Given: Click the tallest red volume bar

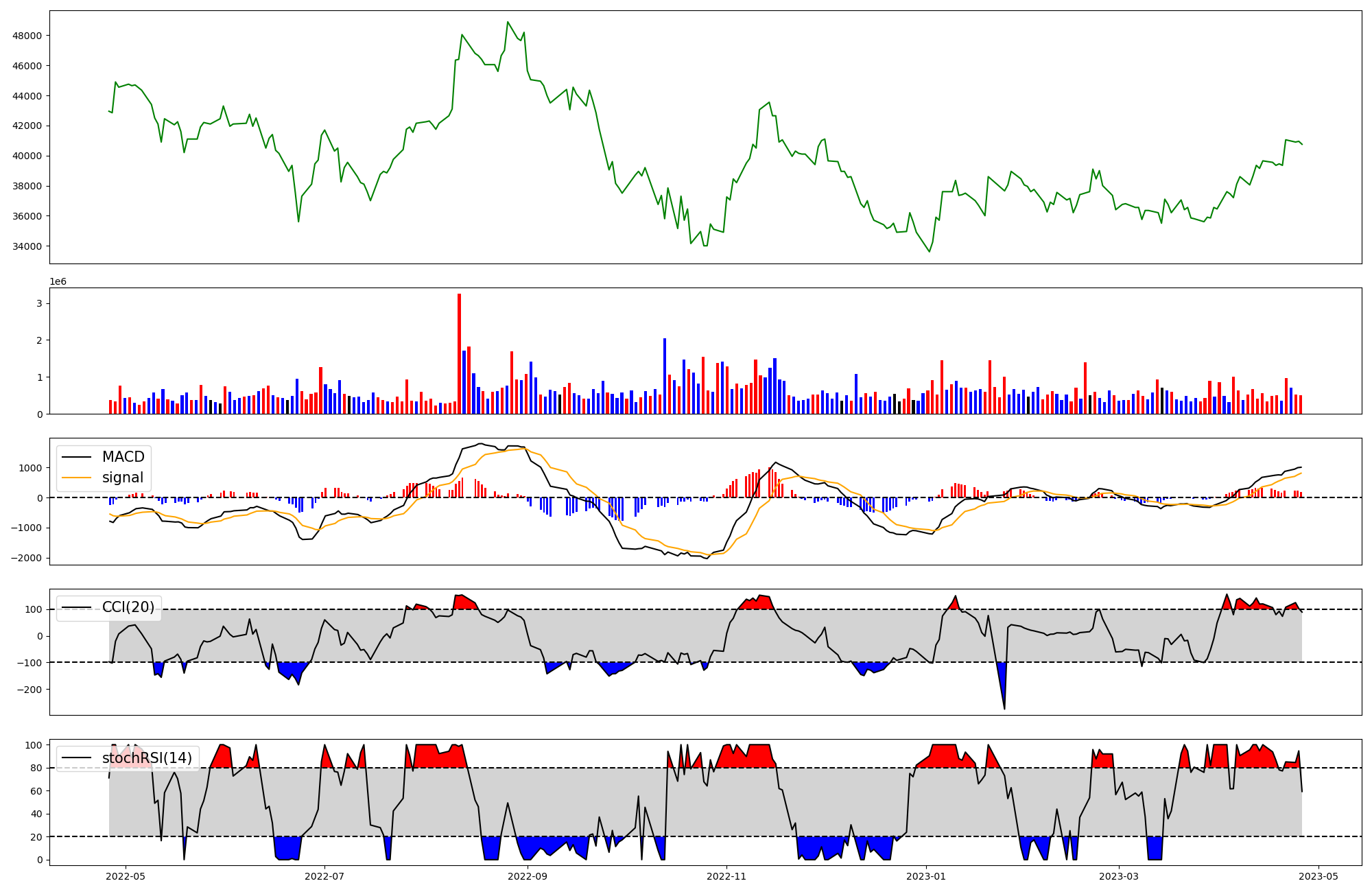Looking at the screenshot, I should coord(459,353).
